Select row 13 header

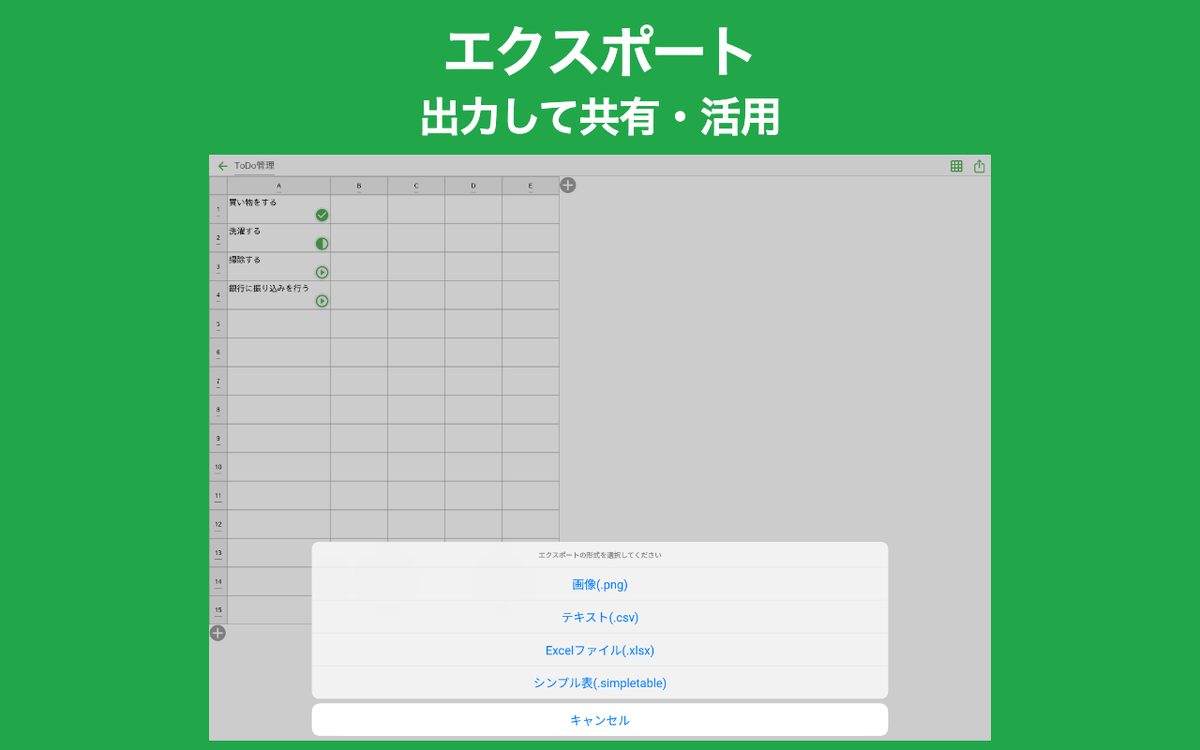point(218,553)
